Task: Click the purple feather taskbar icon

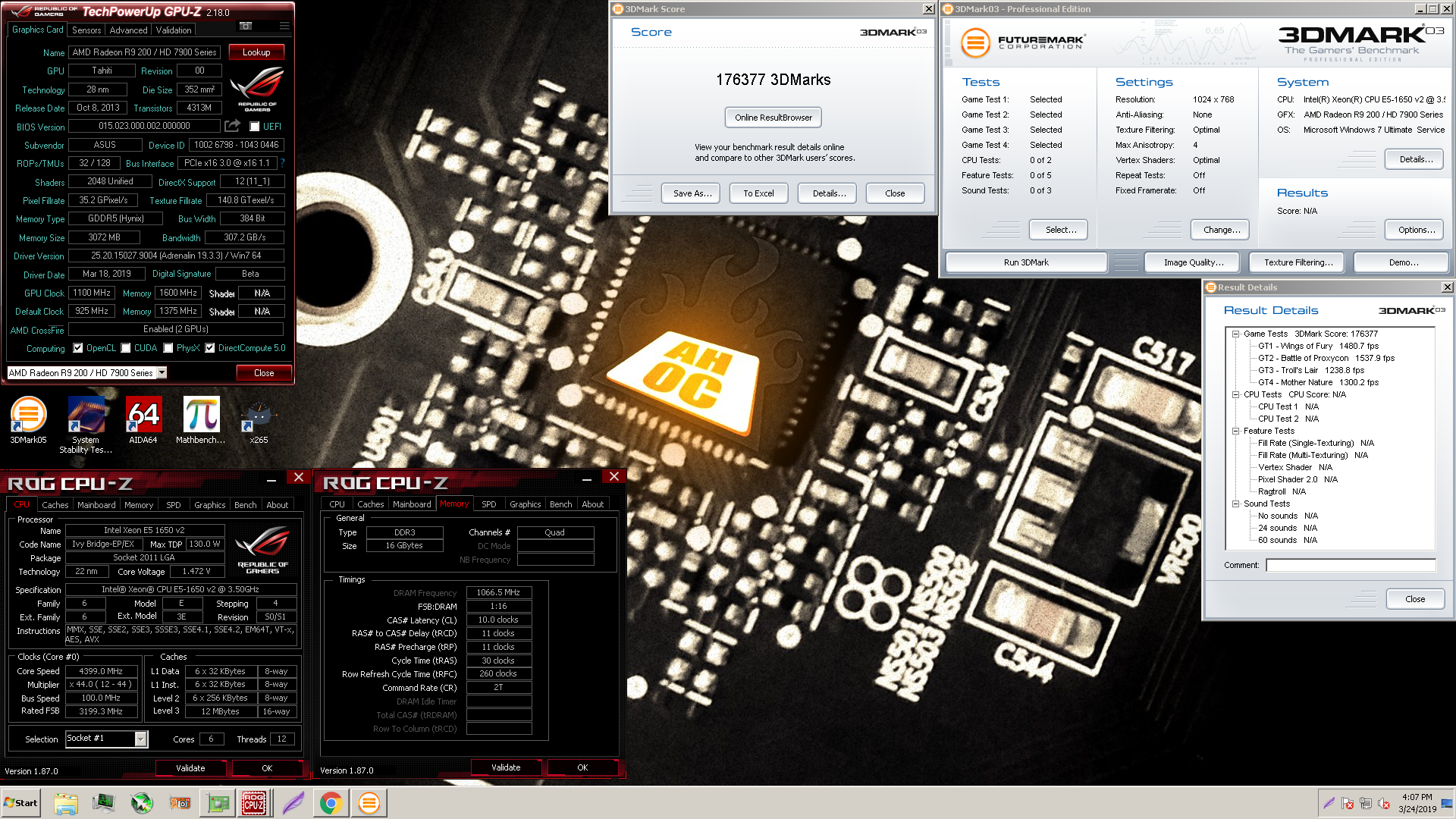Action: pos(293,803)
